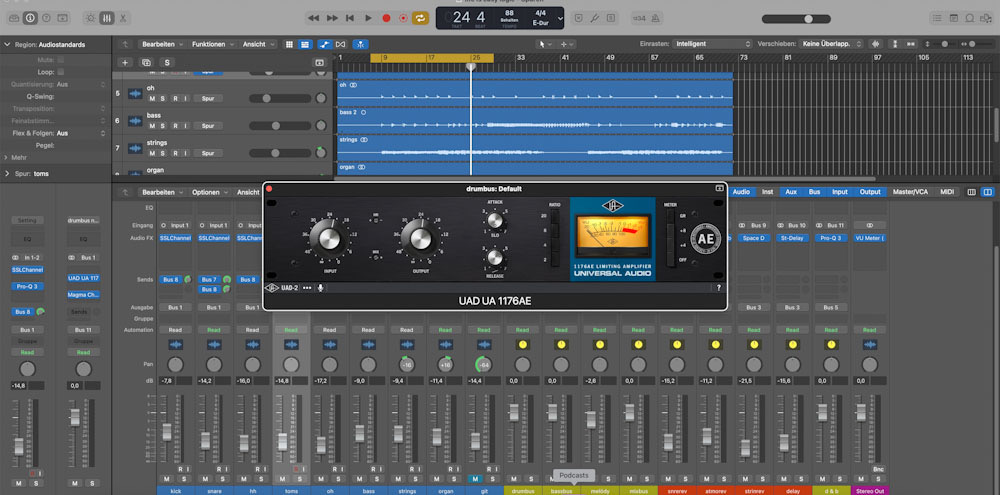Open the Verschieben Keine Überlapp. dropdown
The image size is (1000, 495).
click(832, 44)
